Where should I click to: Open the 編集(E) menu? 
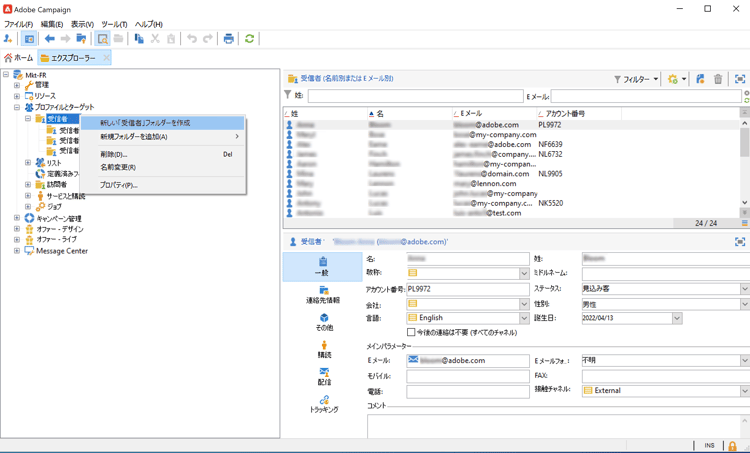pos(52,24)
